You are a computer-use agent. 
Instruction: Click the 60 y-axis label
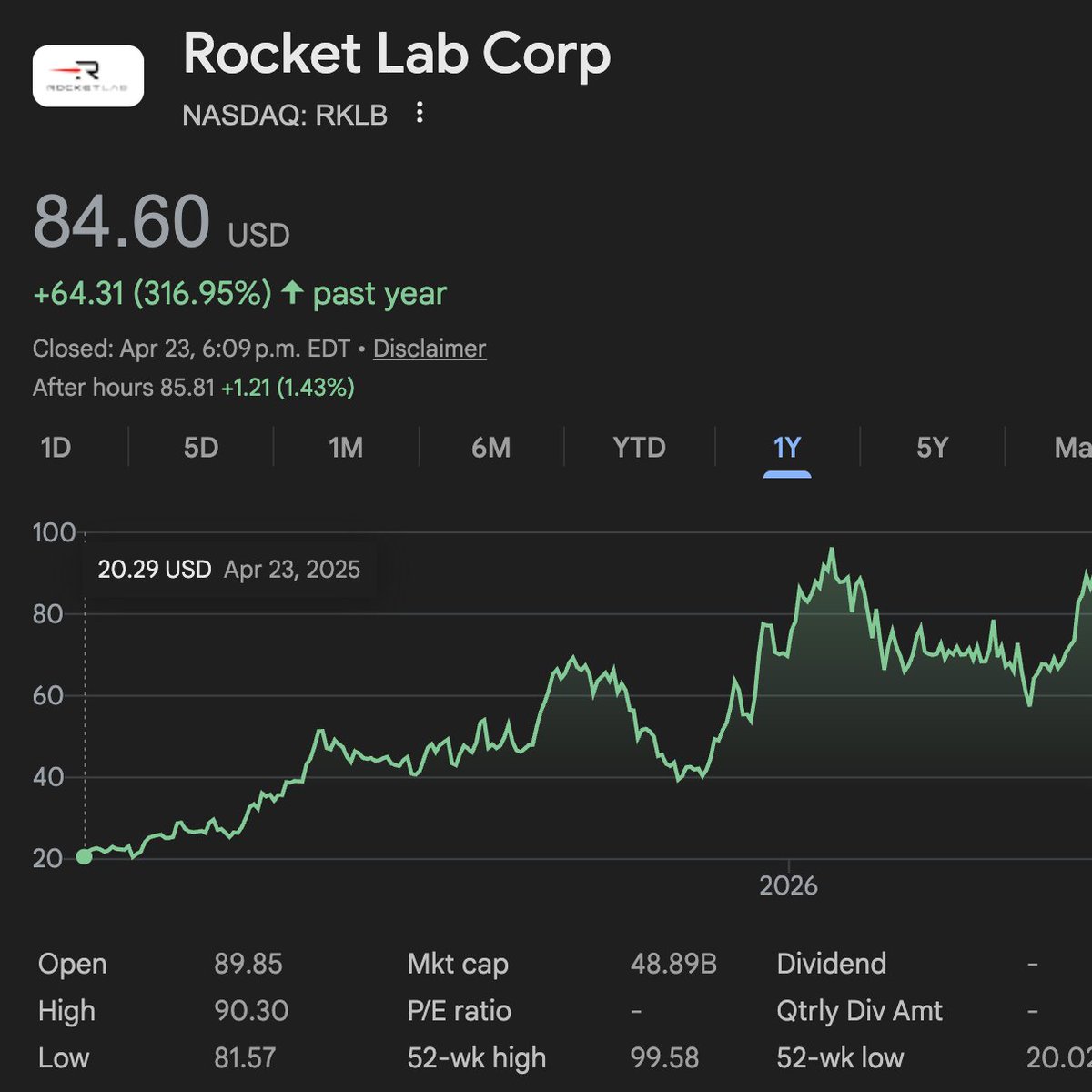point(46,696)
